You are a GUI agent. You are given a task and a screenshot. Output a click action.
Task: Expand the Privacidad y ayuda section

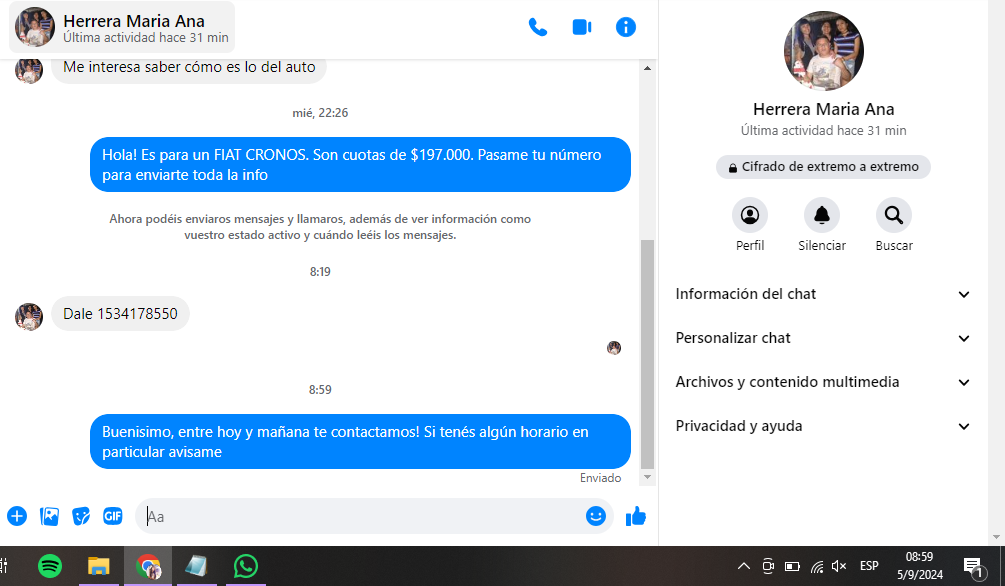(x=820, y=426)
